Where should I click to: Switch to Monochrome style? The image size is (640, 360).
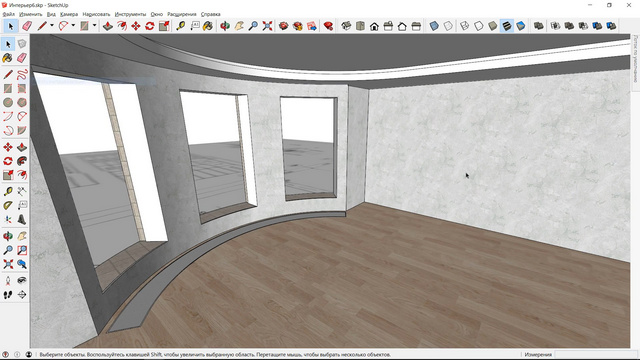click(x=520, y=26)
